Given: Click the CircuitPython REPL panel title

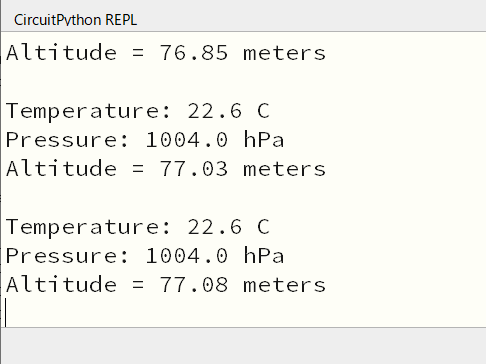Looking at the screenshot, I should [x=75, y=20].
